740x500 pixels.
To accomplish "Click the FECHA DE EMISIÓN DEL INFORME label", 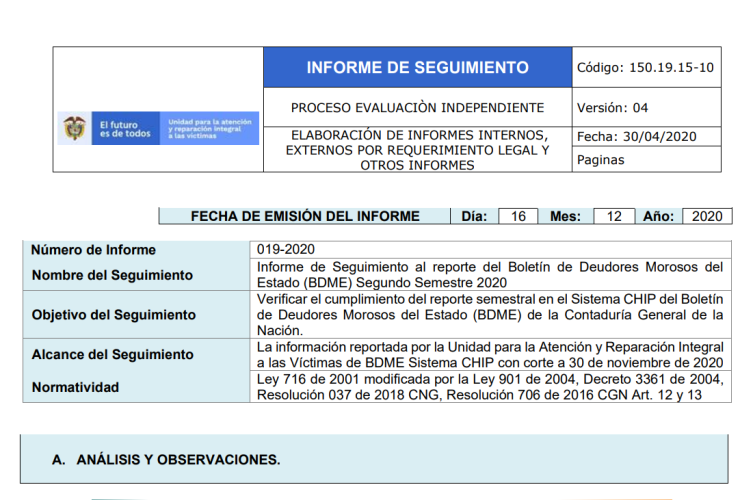I will (x=305, y=216).
